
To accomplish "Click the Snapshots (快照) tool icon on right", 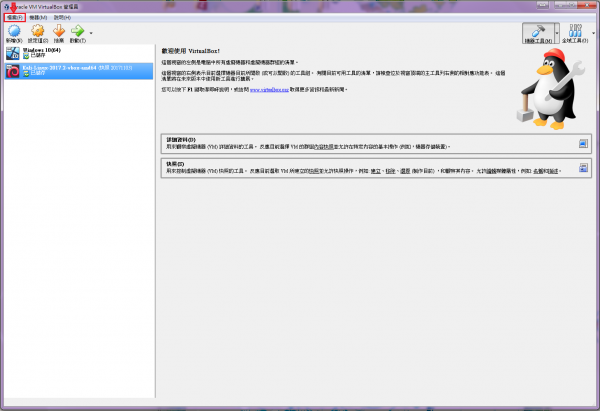I will (x=583, y=167).
